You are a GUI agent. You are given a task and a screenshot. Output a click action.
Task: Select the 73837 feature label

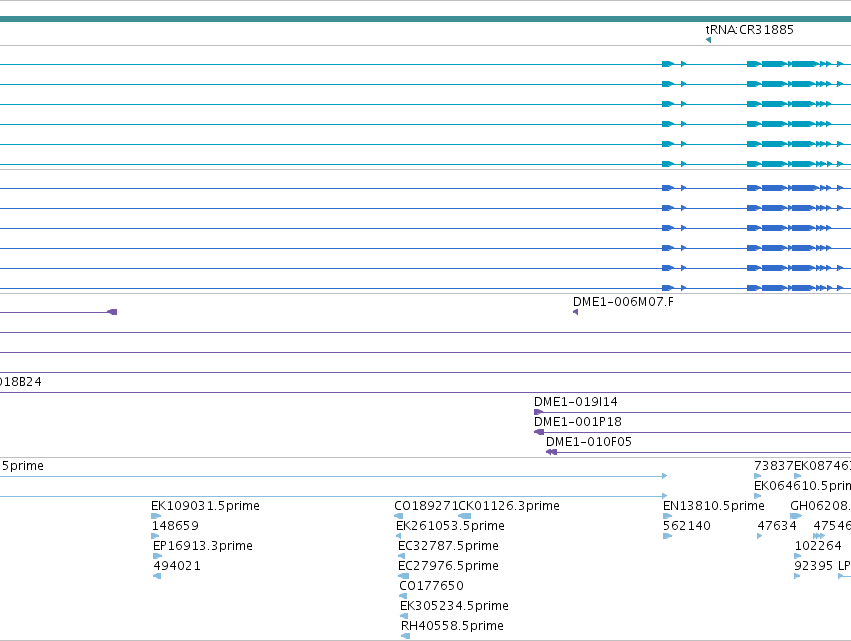[774, 466]
